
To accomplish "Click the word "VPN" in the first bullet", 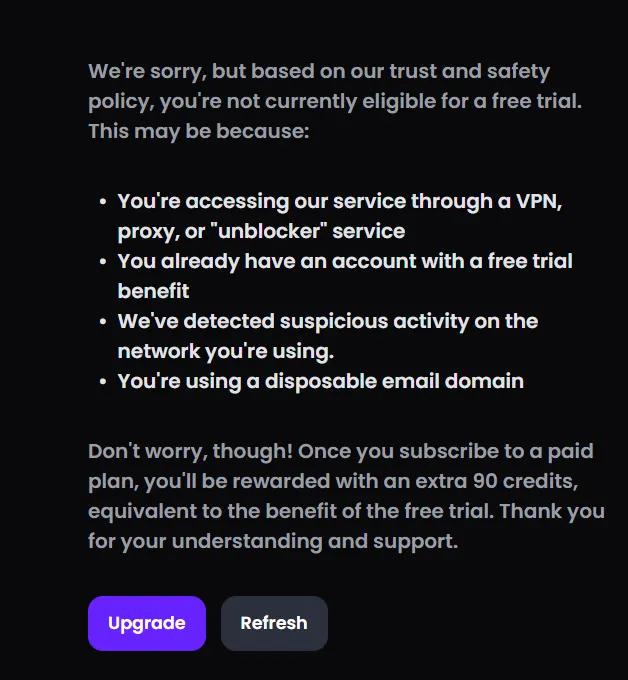I will point(542,201).
